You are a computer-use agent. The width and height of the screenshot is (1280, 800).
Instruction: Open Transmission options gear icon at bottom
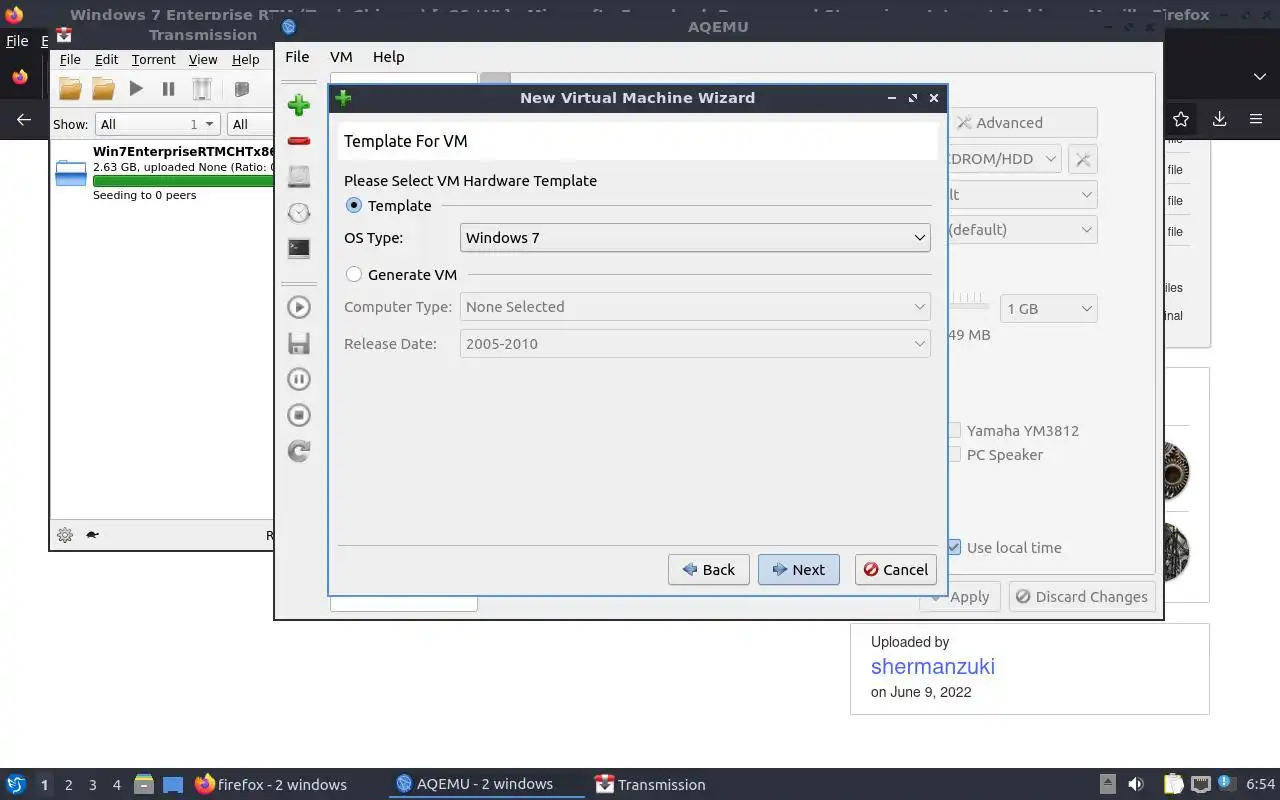click(65, 535)
